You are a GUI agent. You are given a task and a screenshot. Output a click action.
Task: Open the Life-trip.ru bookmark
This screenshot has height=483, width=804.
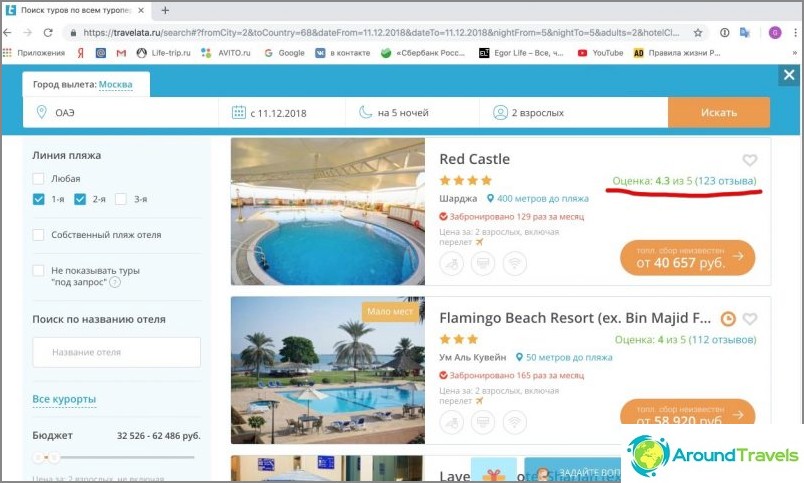[164, 53]
